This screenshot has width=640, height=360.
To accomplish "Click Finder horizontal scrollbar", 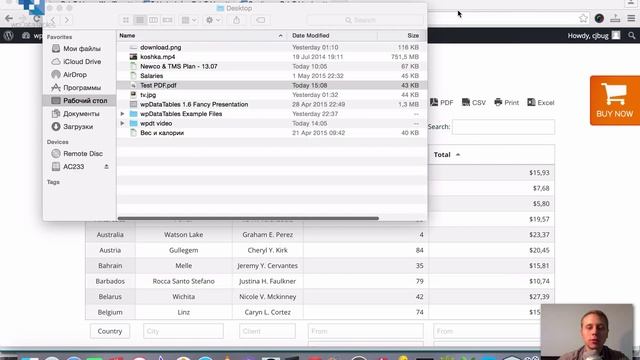I will click(248, 218).
